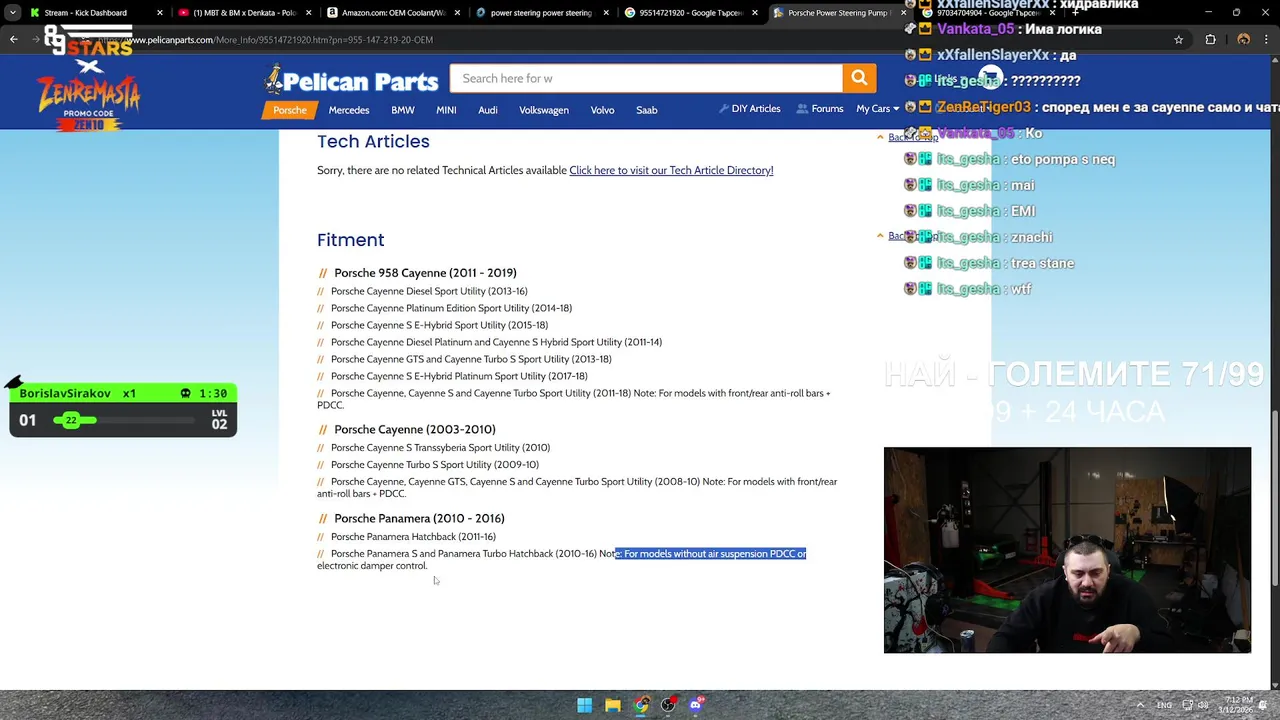The image size is (1280, 720).
Task: Close the MBT & BM x Denkata tab
Action: (x=307, y=13)
